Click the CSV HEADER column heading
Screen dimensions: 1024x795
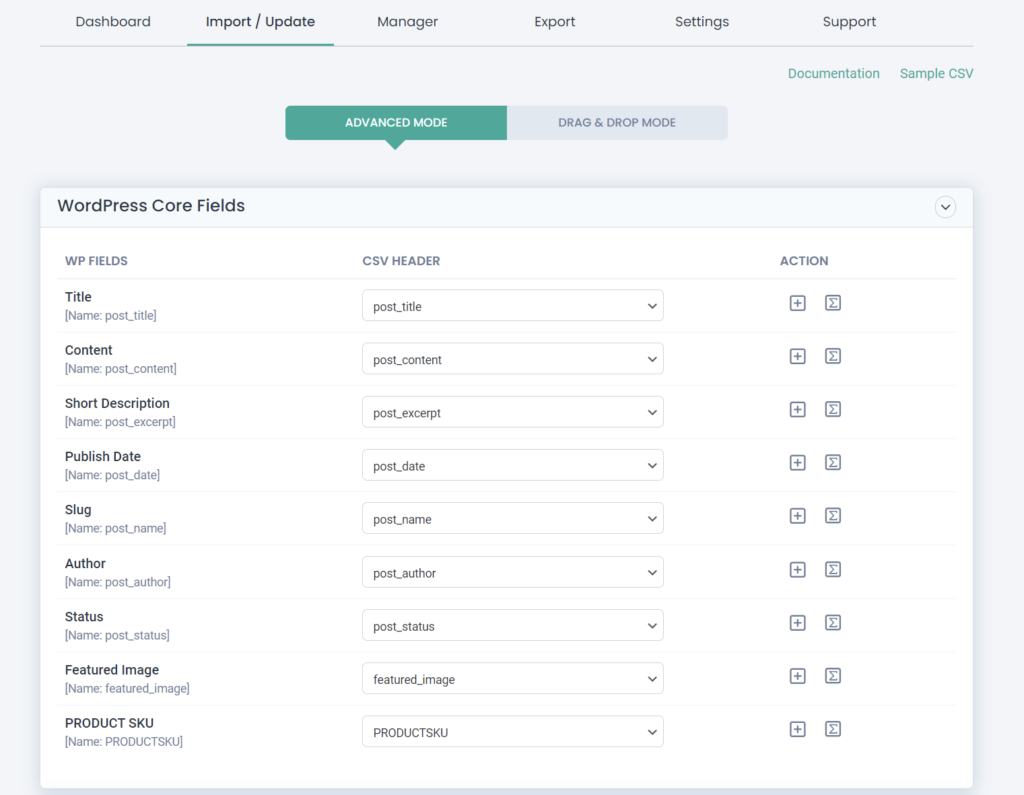click(x=401, y=261)
